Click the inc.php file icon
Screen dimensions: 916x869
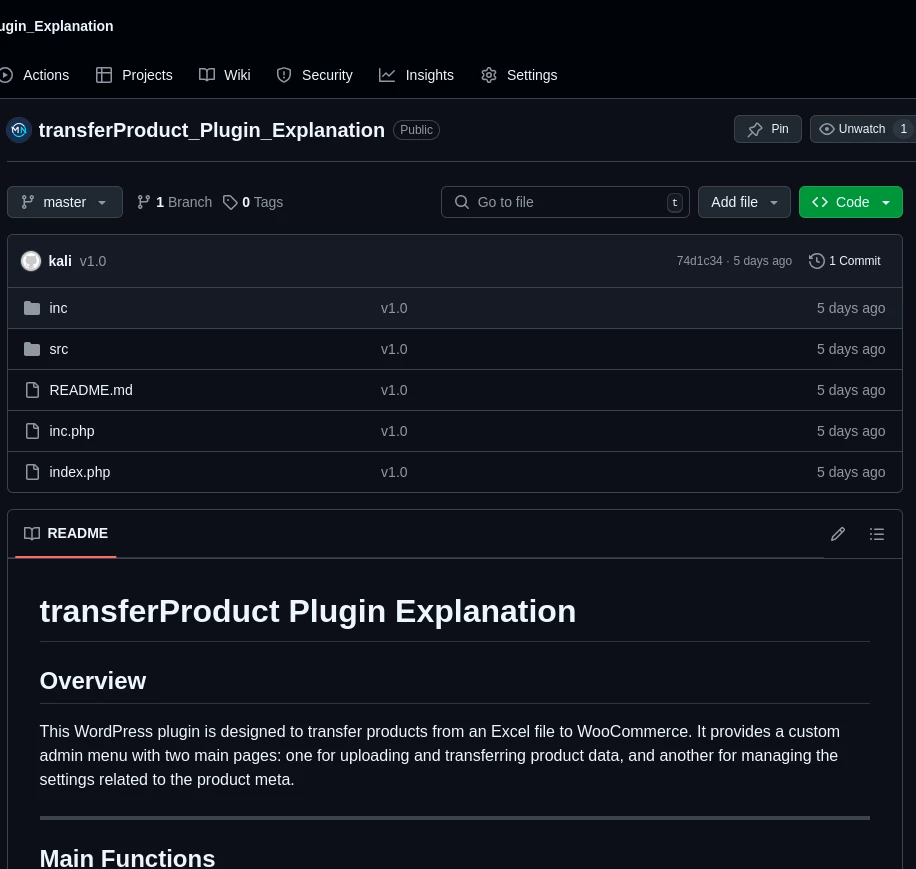click(x=33, y=431)
